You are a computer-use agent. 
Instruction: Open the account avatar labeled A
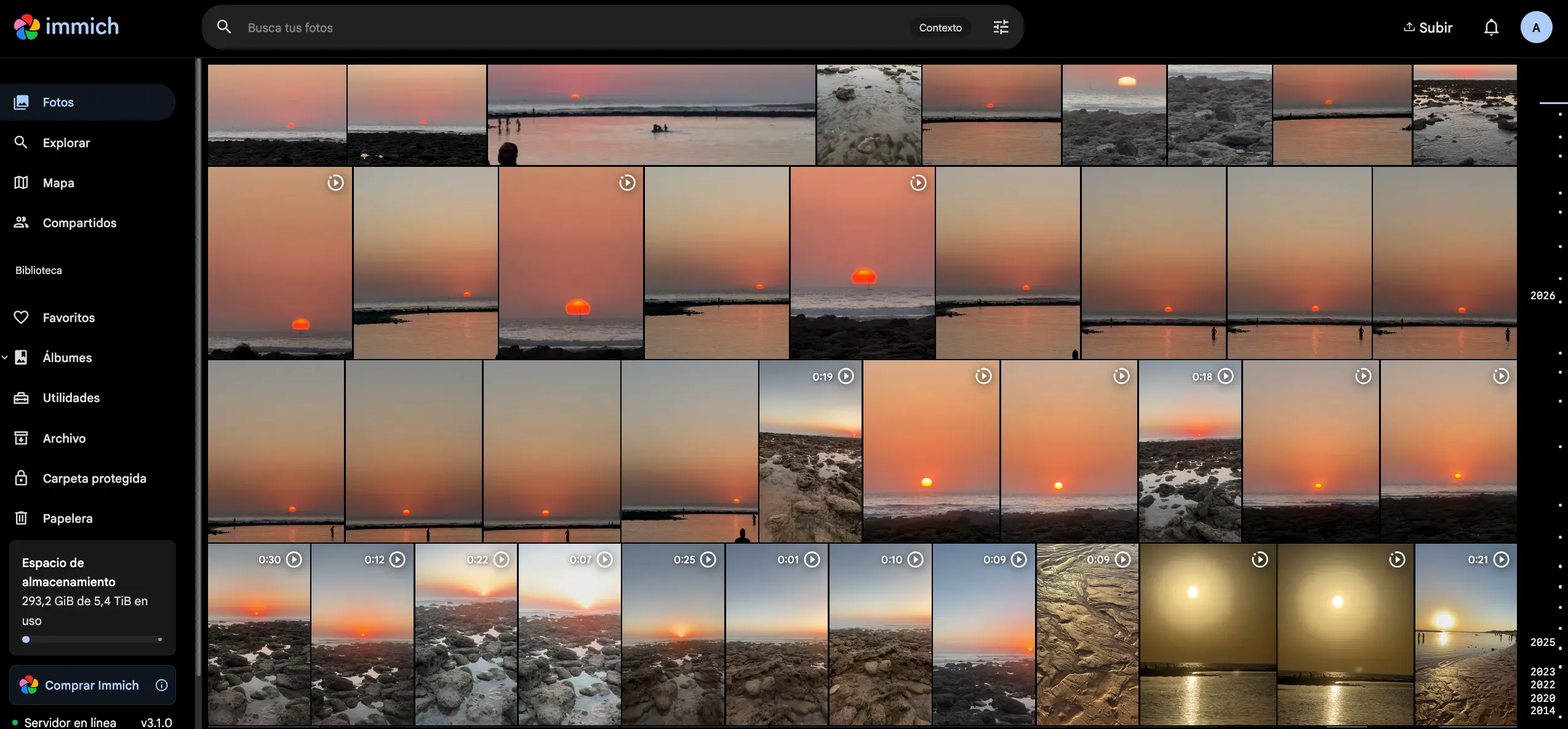click(x=1536, y=27)
